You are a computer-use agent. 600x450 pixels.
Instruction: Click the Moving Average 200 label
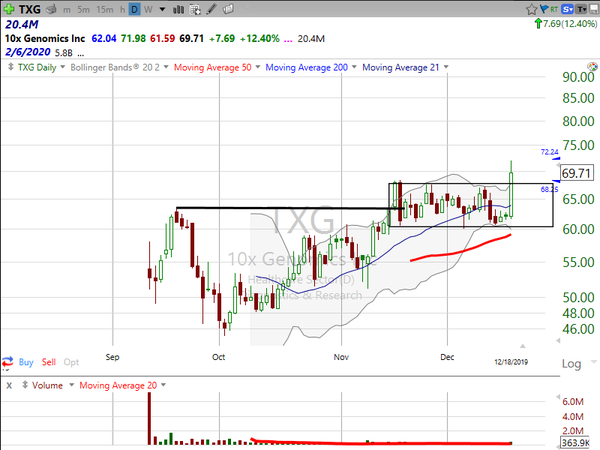(307, 68)
